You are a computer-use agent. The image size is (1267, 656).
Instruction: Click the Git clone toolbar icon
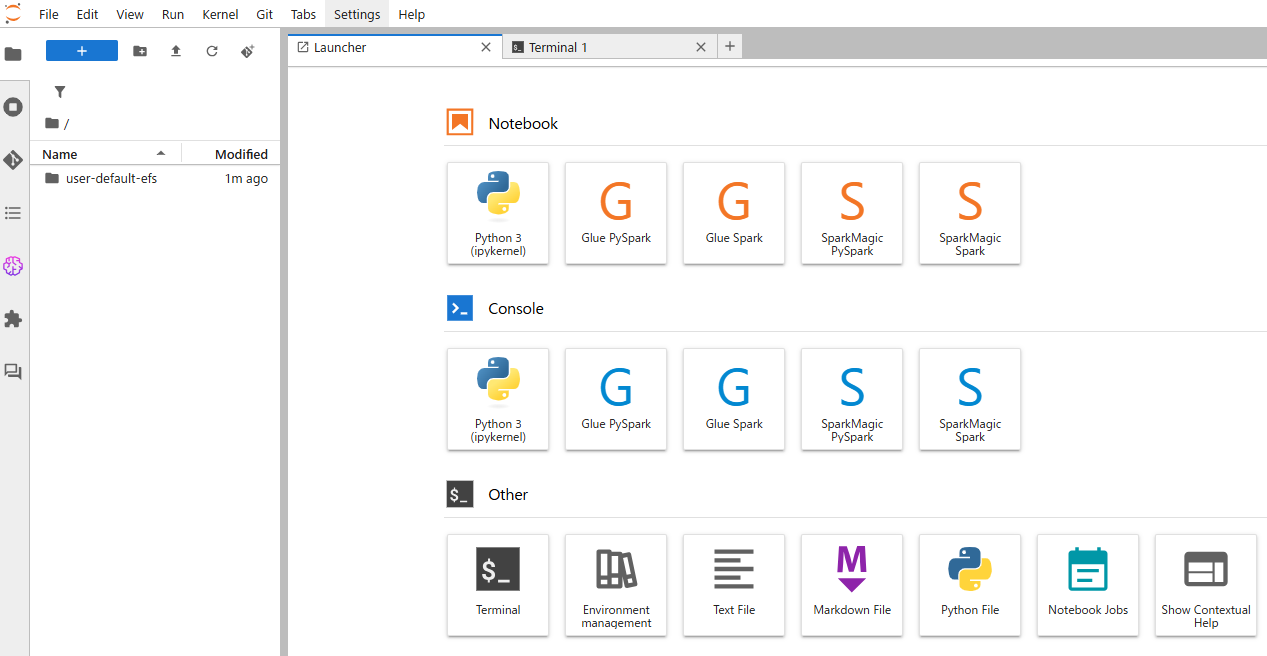coord(248,51)
